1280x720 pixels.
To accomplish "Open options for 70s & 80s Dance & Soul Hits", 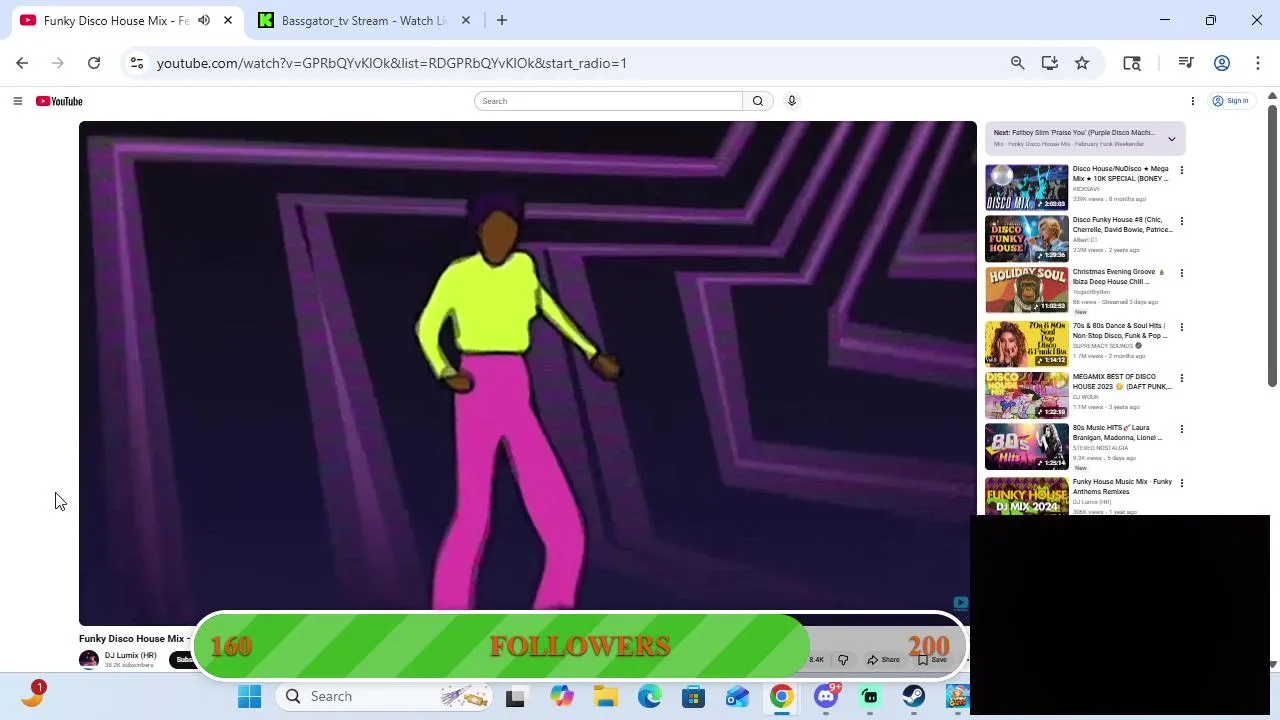I will click(x=1181, y=327).
